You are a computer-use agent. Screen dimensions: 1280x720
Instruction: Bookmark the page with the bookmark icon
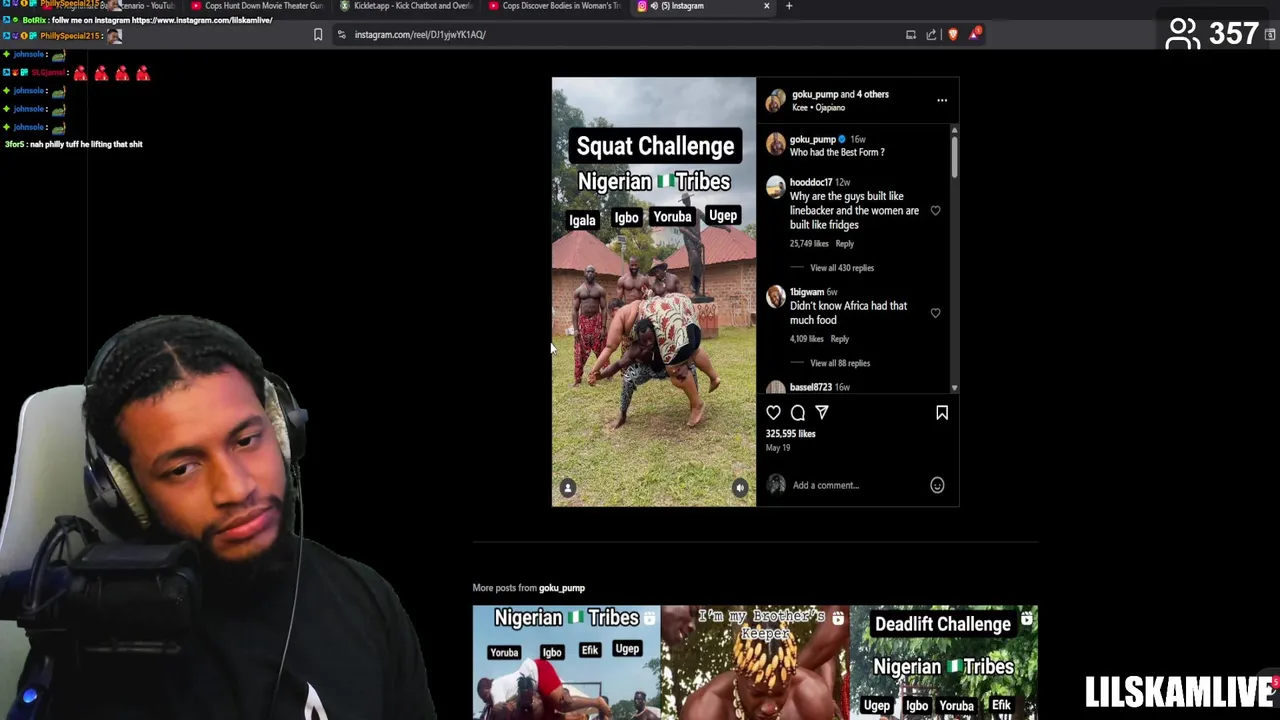point(318,34)
